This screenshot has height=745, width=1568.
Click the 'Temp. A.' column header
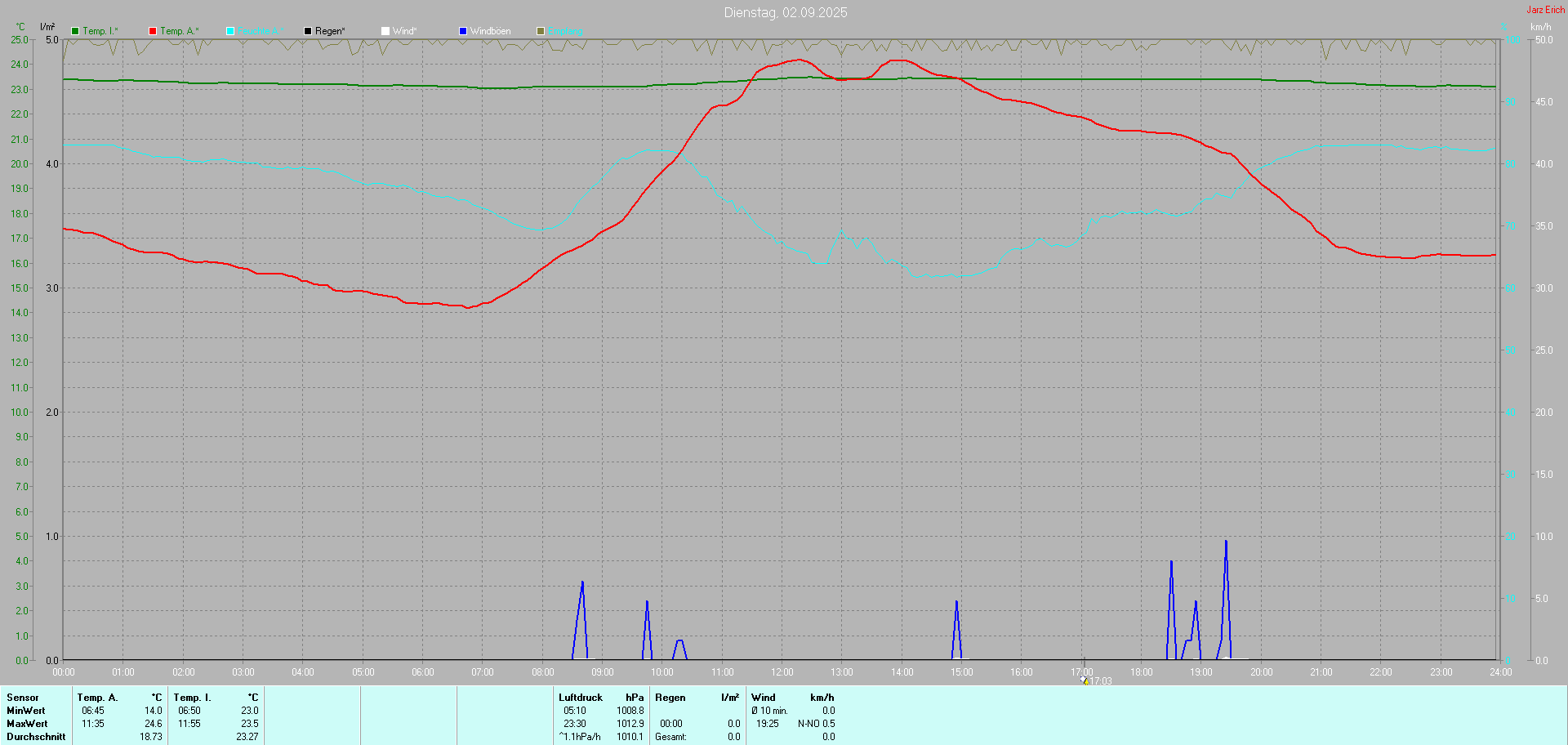tap(97, 698)
